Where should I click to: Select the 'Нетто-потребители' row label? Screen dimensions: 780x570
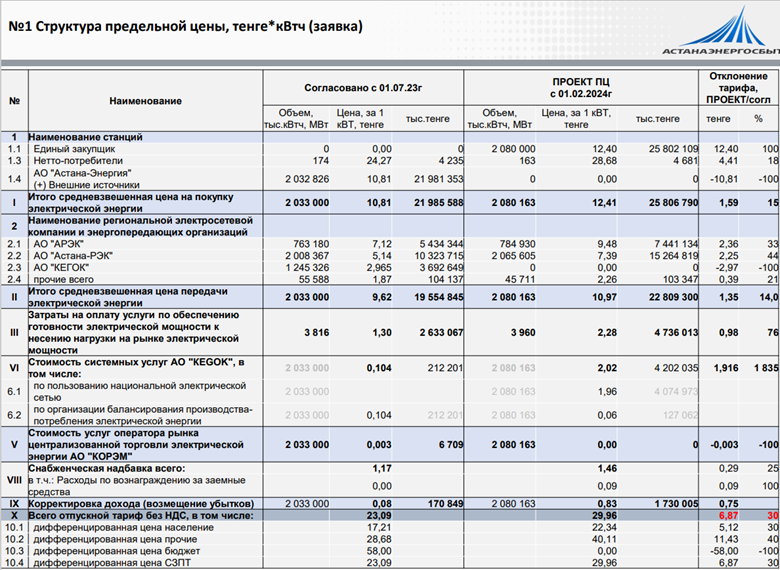[78, 161]
